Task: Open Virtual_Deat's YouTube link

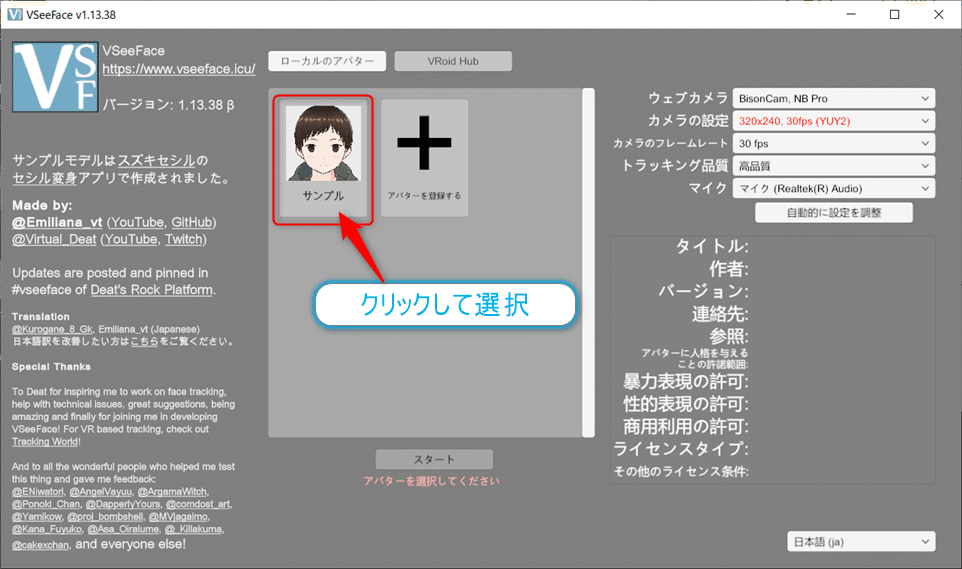Action: [x=131, y=239]
